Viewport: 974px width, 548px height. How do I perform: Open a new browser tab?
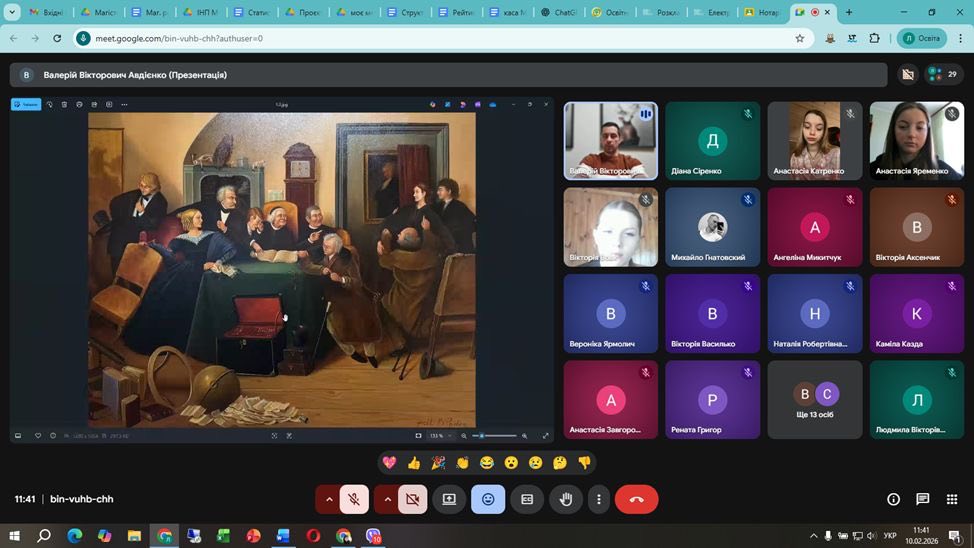coord(849,12)
